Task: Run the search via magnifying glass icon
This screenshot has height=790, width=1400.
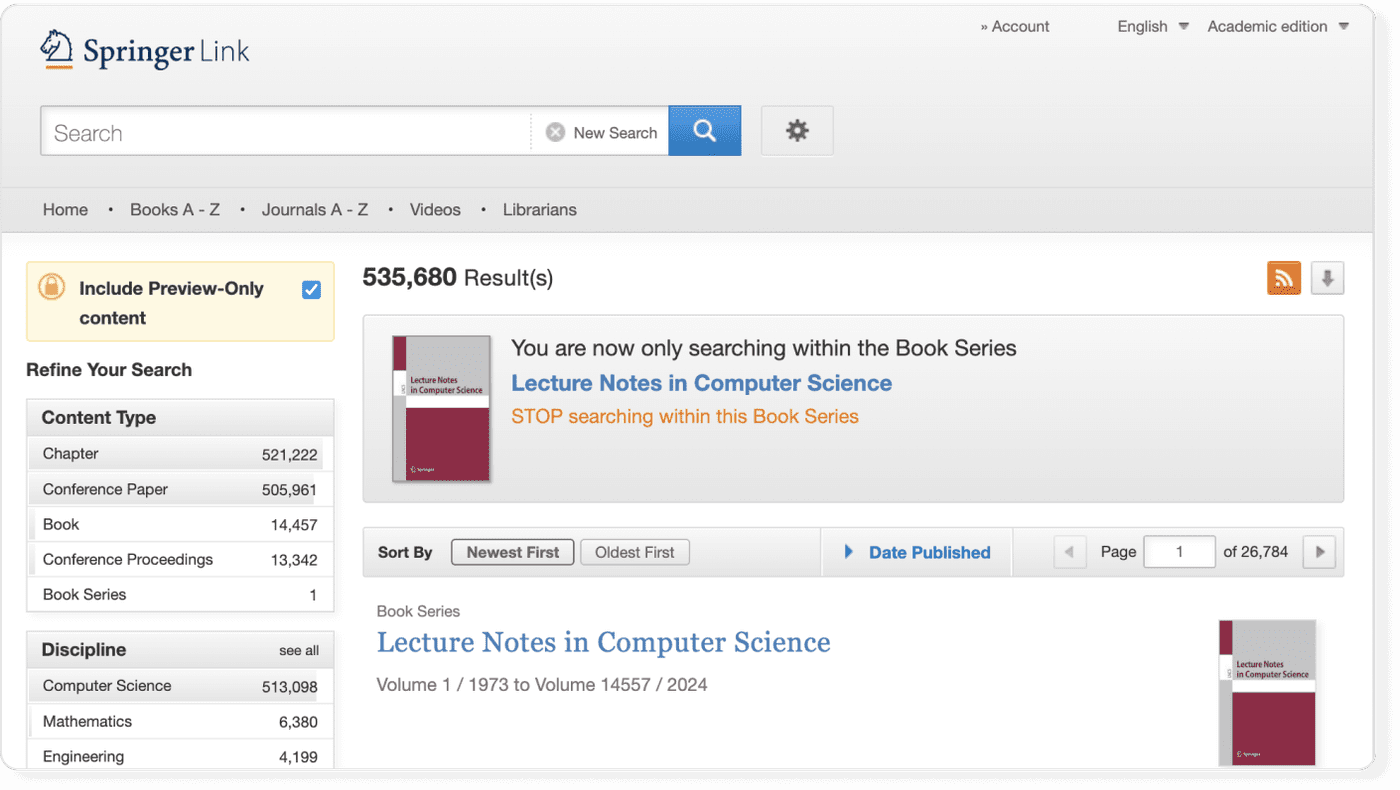Action: tap(704, 130)
